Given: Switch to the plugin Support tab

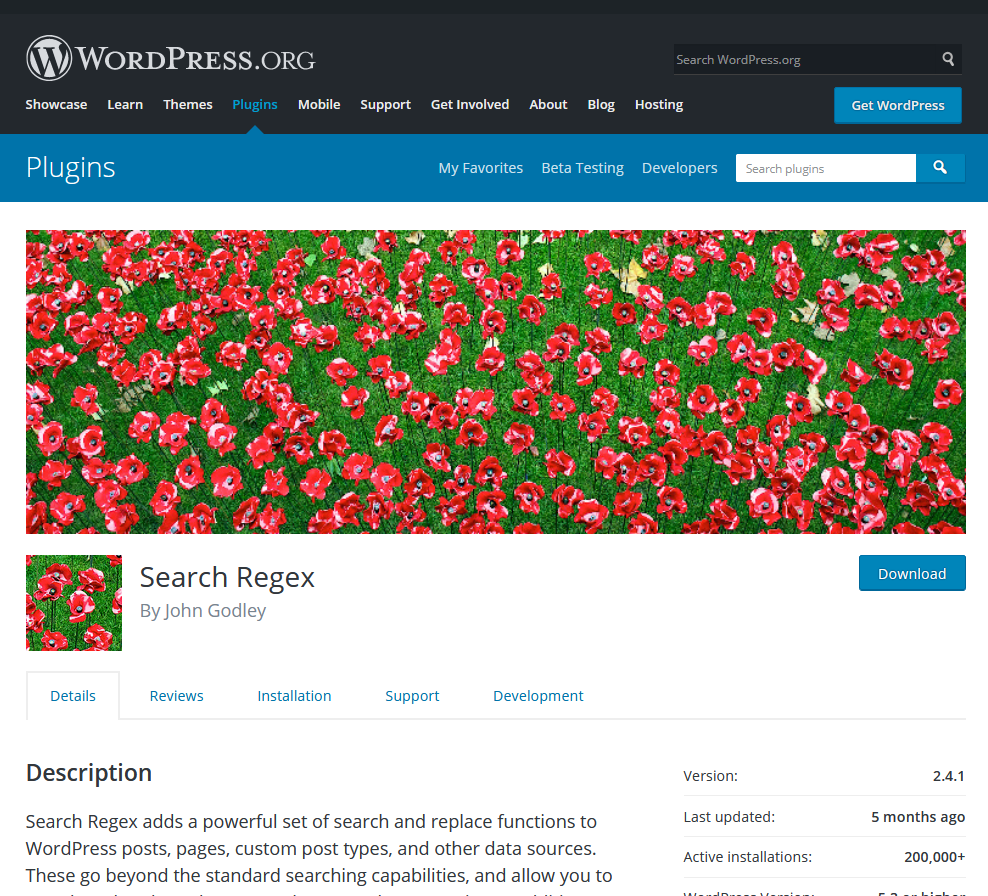Looking at the screenshot, I should 412,696.
